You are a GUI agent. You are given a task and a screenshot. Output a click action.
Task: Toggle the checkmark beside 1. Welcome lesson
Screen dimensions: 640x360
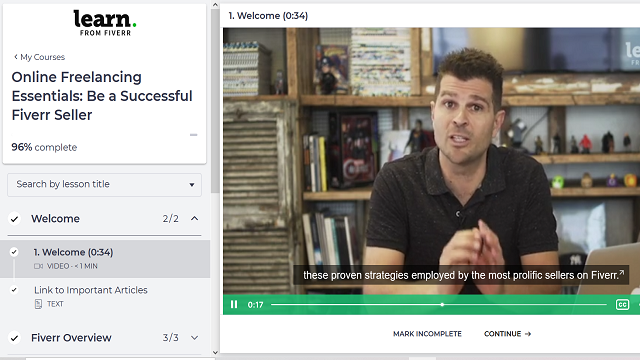tap(14, 252)
